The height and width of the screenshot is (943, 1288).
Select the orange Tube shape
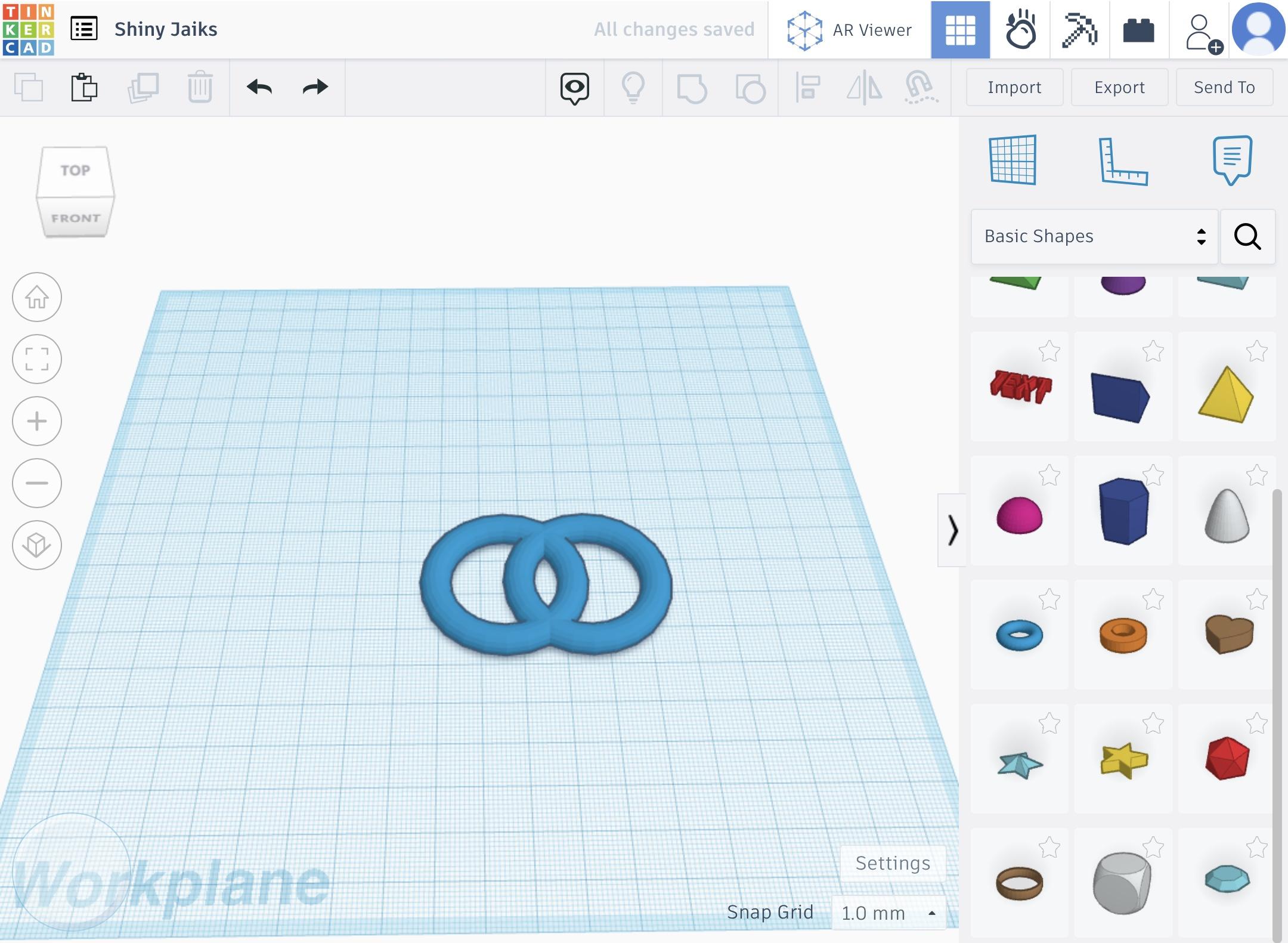coord(1123,635)
